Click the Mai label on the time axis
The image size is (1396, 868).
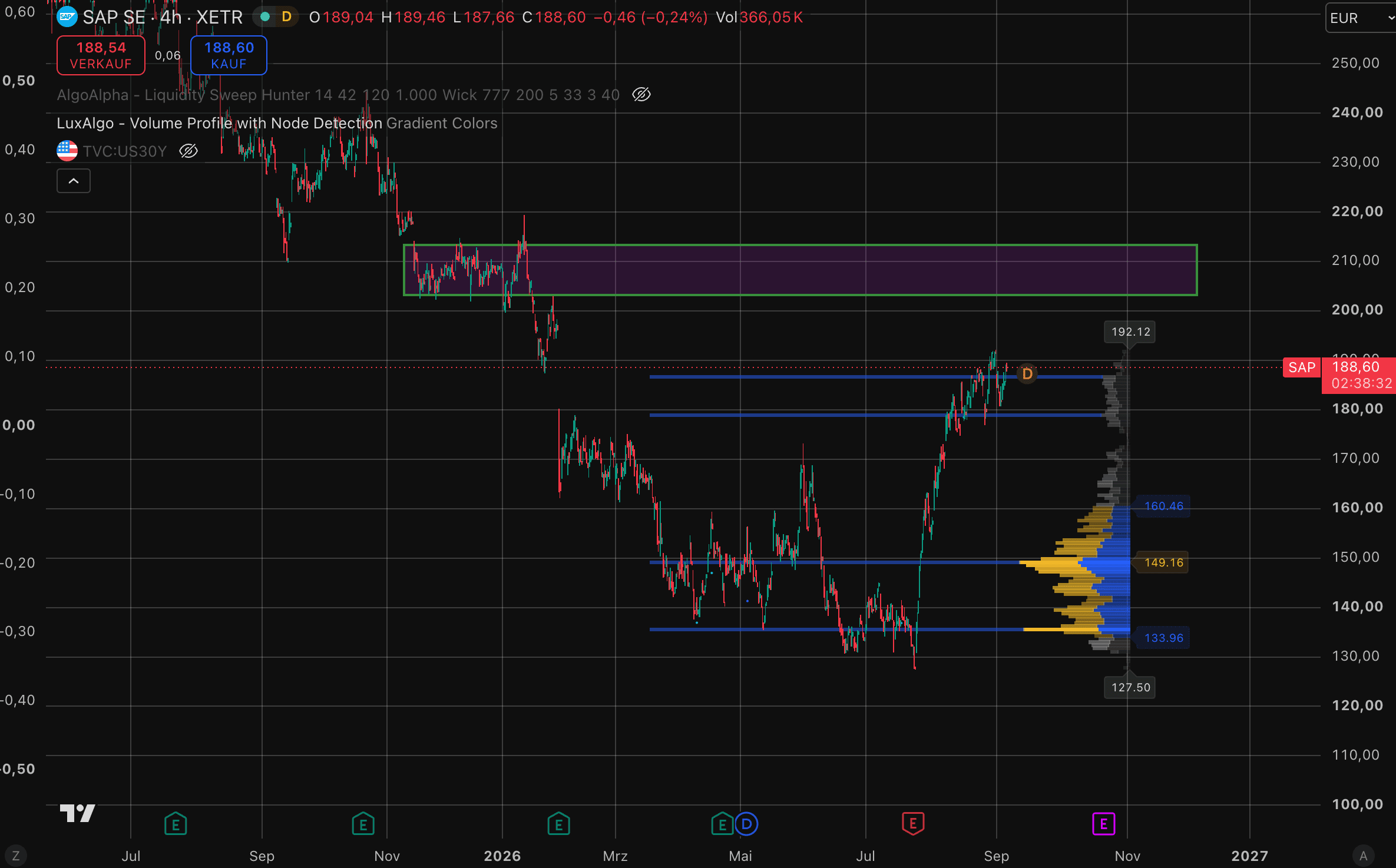[740, 856]
